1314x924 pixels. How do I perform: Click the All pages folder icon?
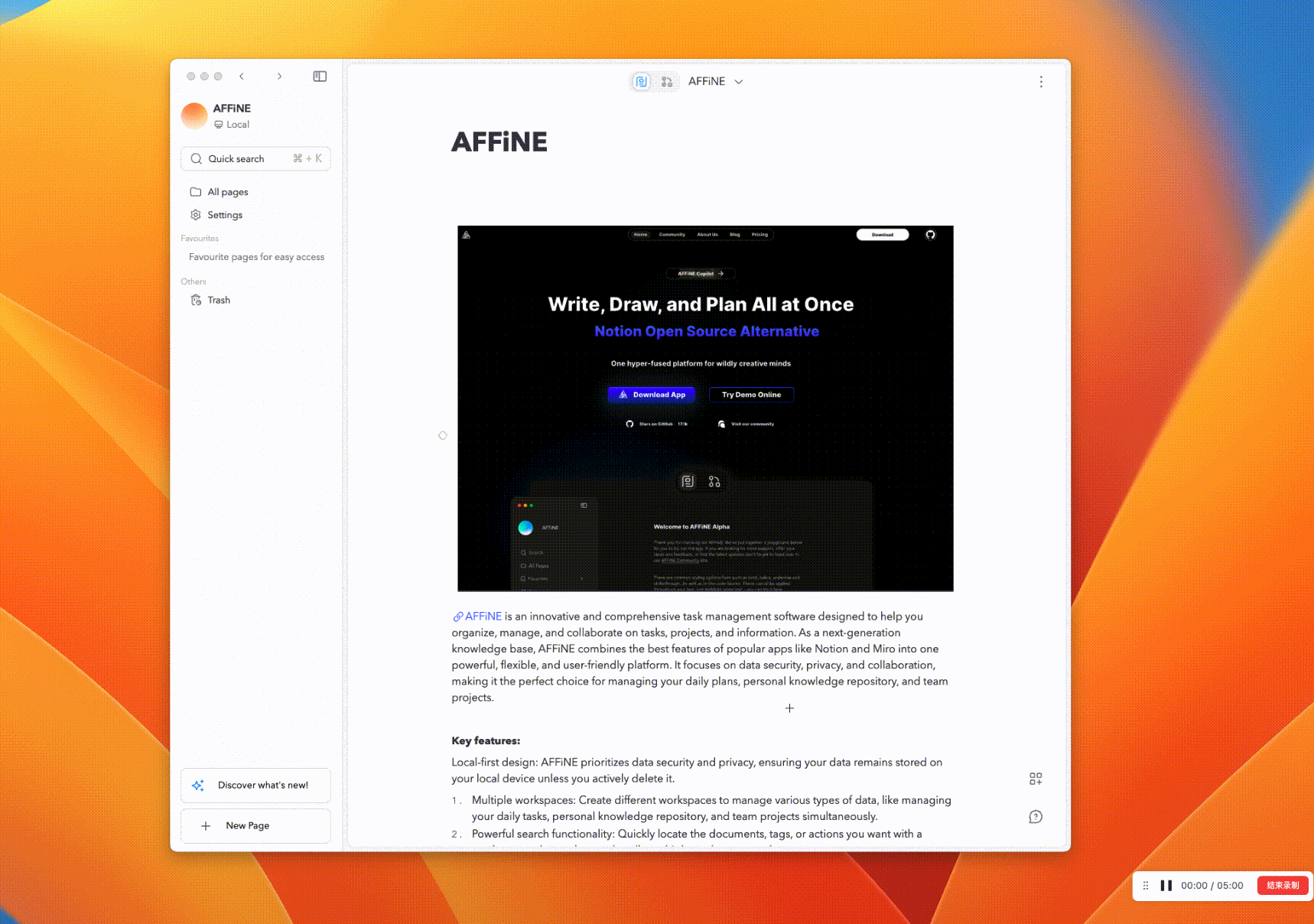point(196,192)
